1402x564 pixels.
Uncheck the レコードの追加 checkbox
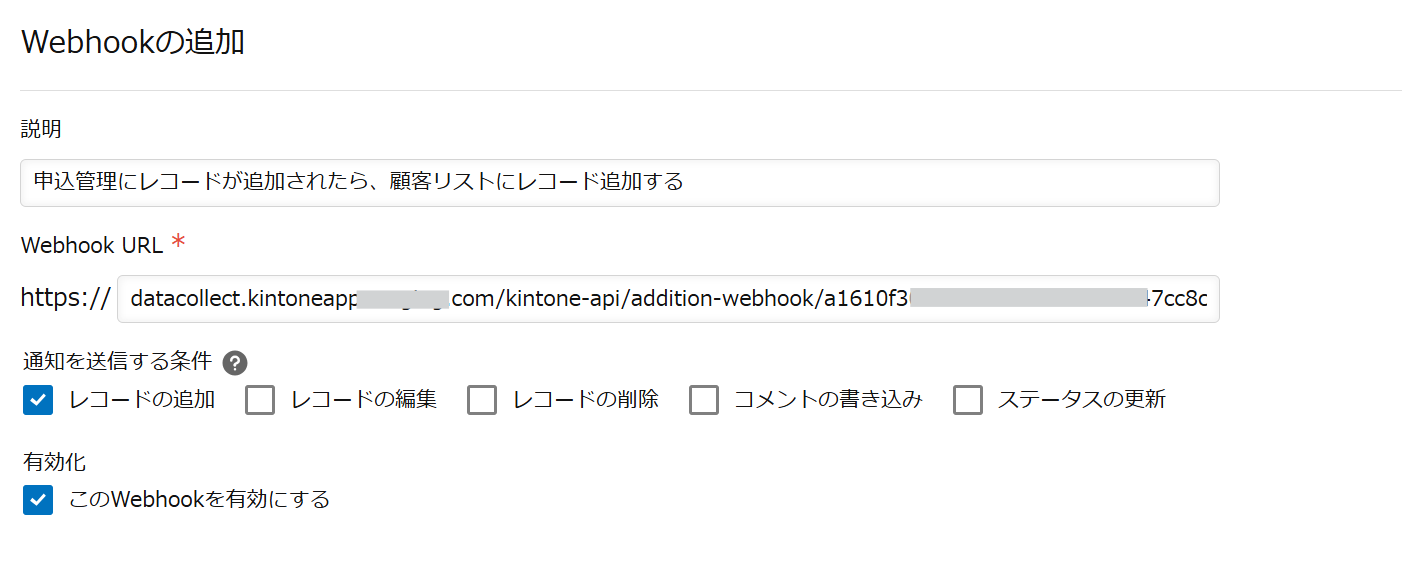(x=38, y=400)
